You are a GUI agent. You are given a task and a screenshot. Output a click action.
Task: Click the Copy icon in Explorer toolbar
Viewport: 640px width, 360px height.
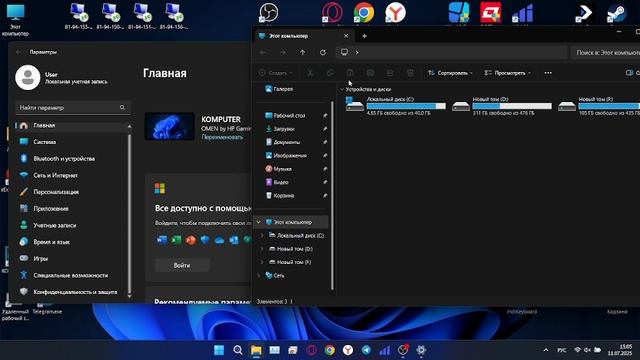point(330,73)
